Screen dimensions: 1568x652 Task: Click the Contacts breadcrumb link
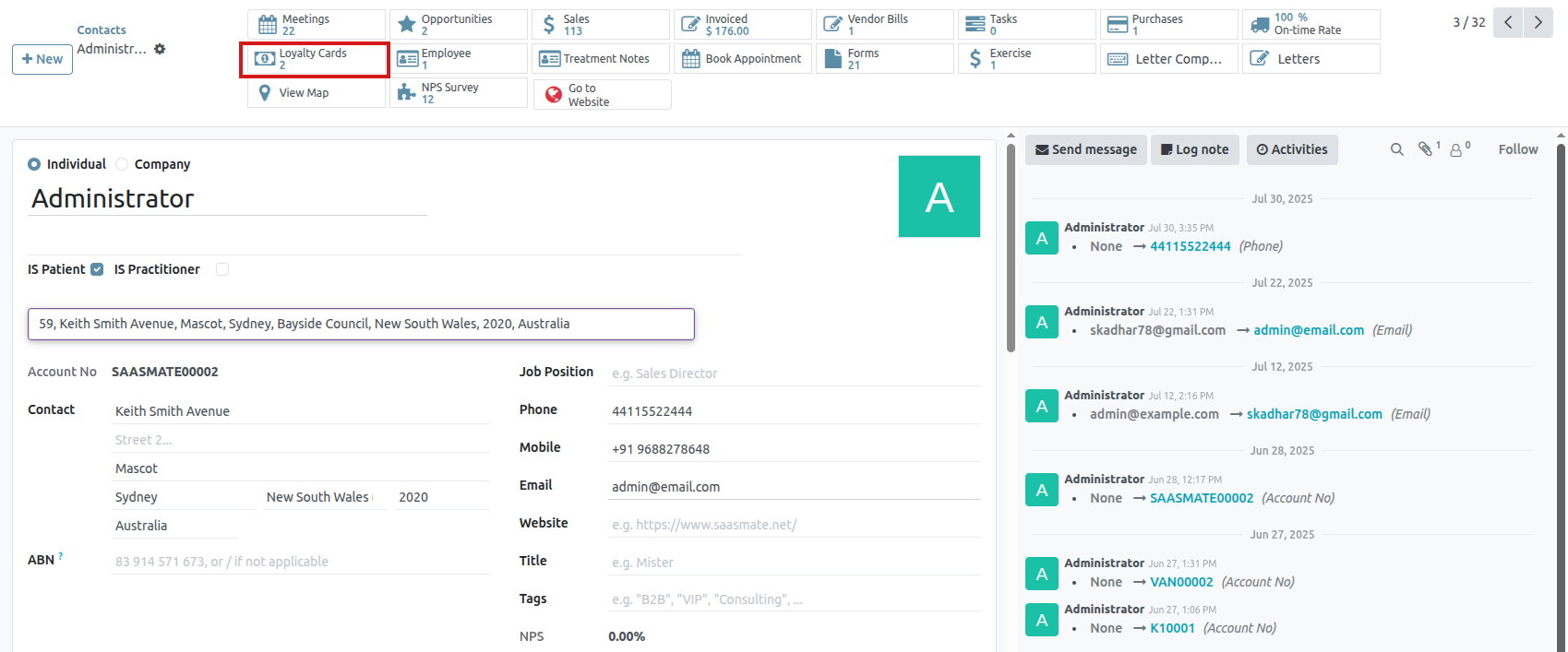tap(102, 30)
